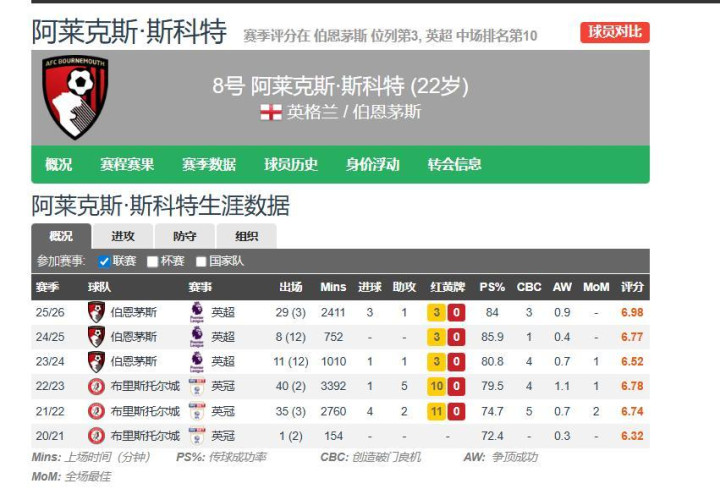Open the 赛程赛果 navigation item

click(127, 164)
